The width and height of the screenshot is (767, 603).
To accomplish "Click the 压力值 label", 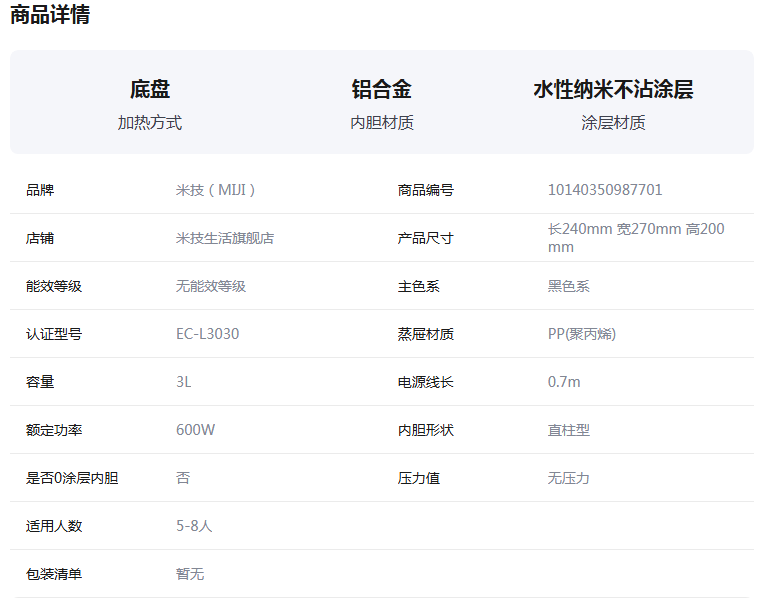I will click(x=419, y=478).
